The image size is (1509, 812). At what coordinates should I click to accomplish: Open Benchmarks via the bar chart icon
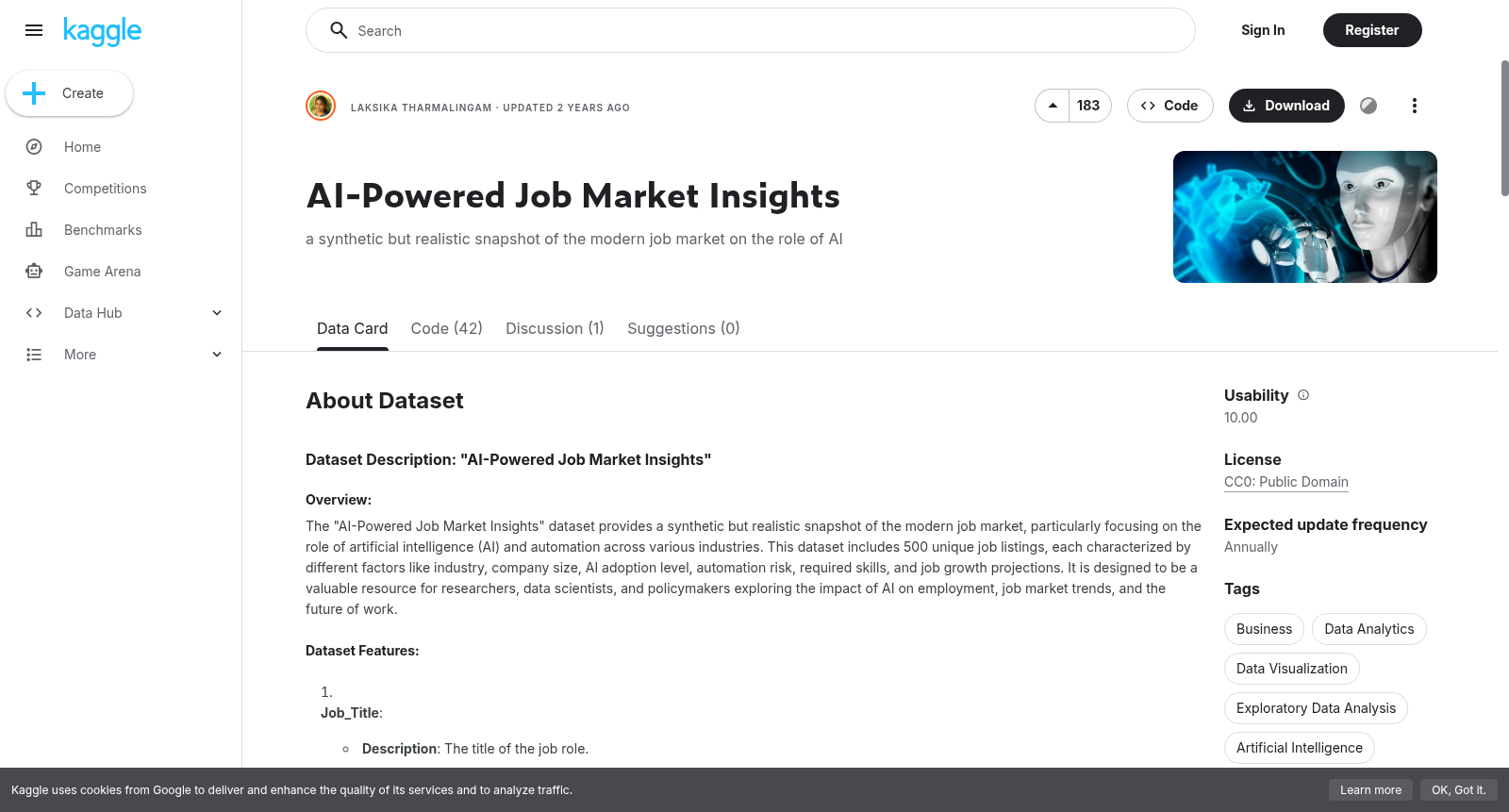34,230
